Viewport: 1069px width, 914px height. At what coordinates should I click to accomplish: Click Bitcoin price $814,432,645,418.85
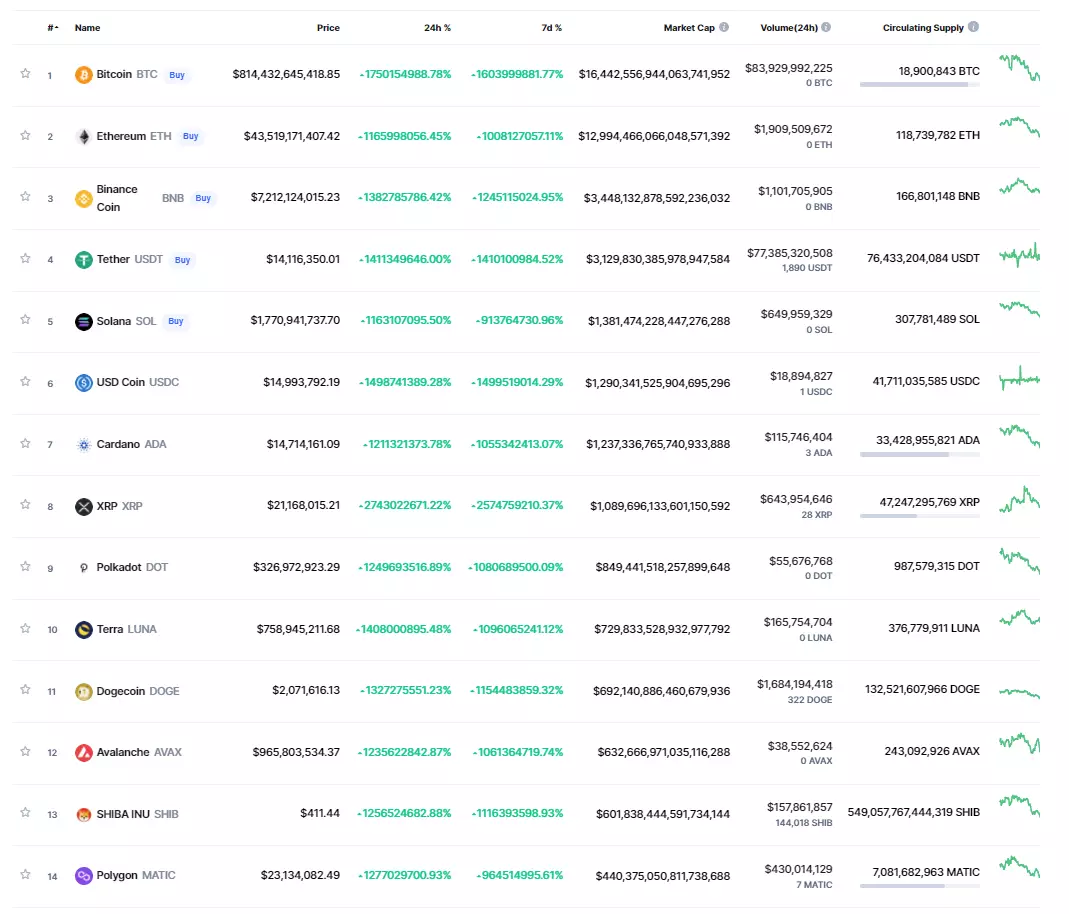pyautogui.click(x=286, y=74)
